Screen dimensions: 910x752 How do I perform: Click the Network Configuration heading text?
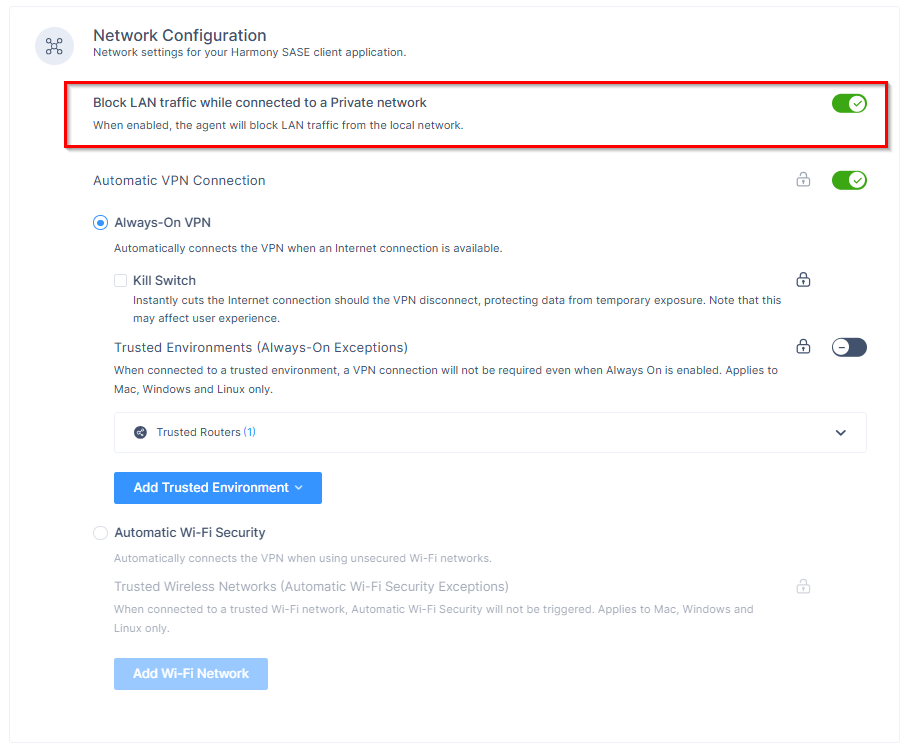180,36
